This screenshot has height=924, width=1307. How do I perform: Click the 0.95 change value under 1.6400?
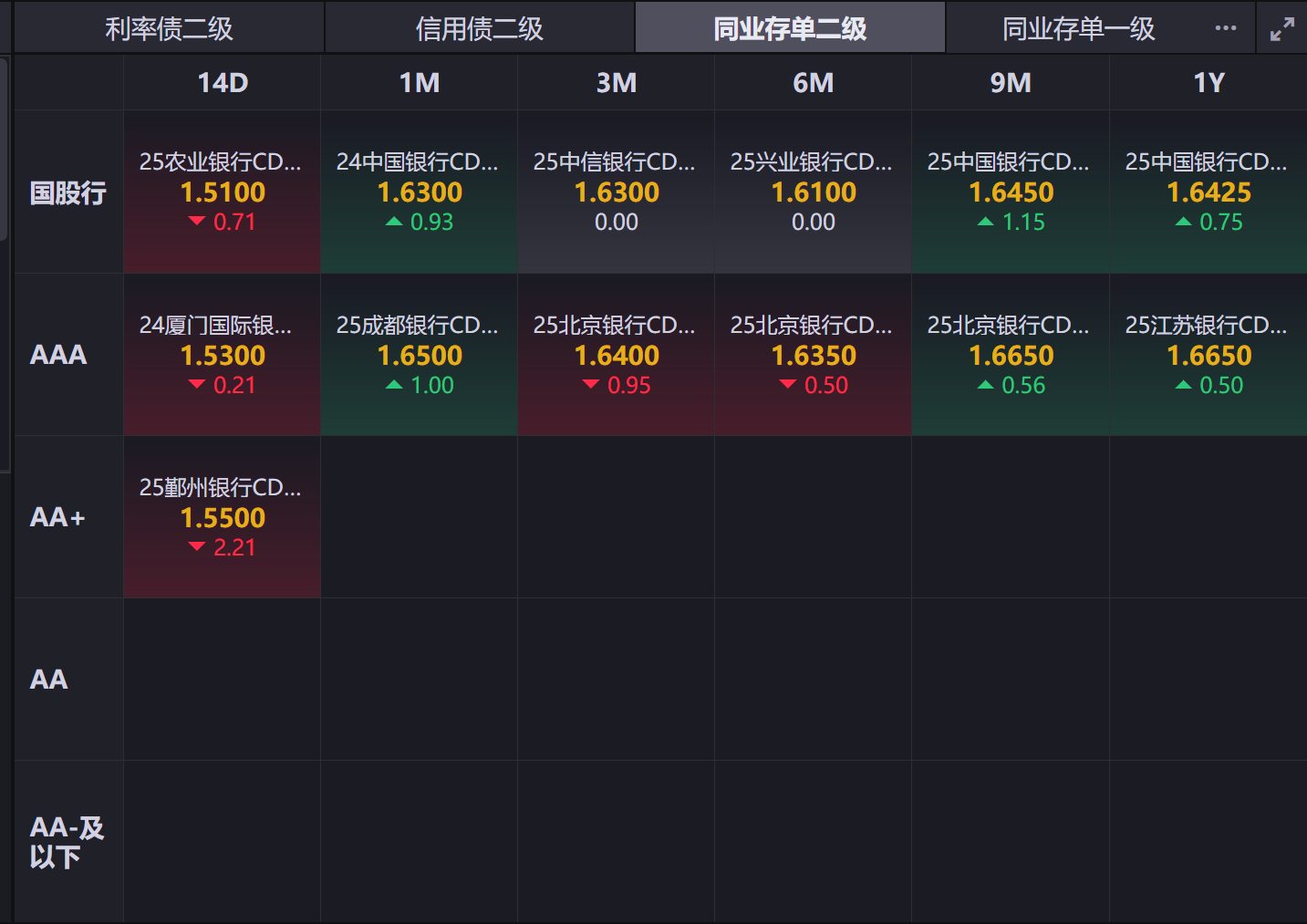[x=628, y=385]
